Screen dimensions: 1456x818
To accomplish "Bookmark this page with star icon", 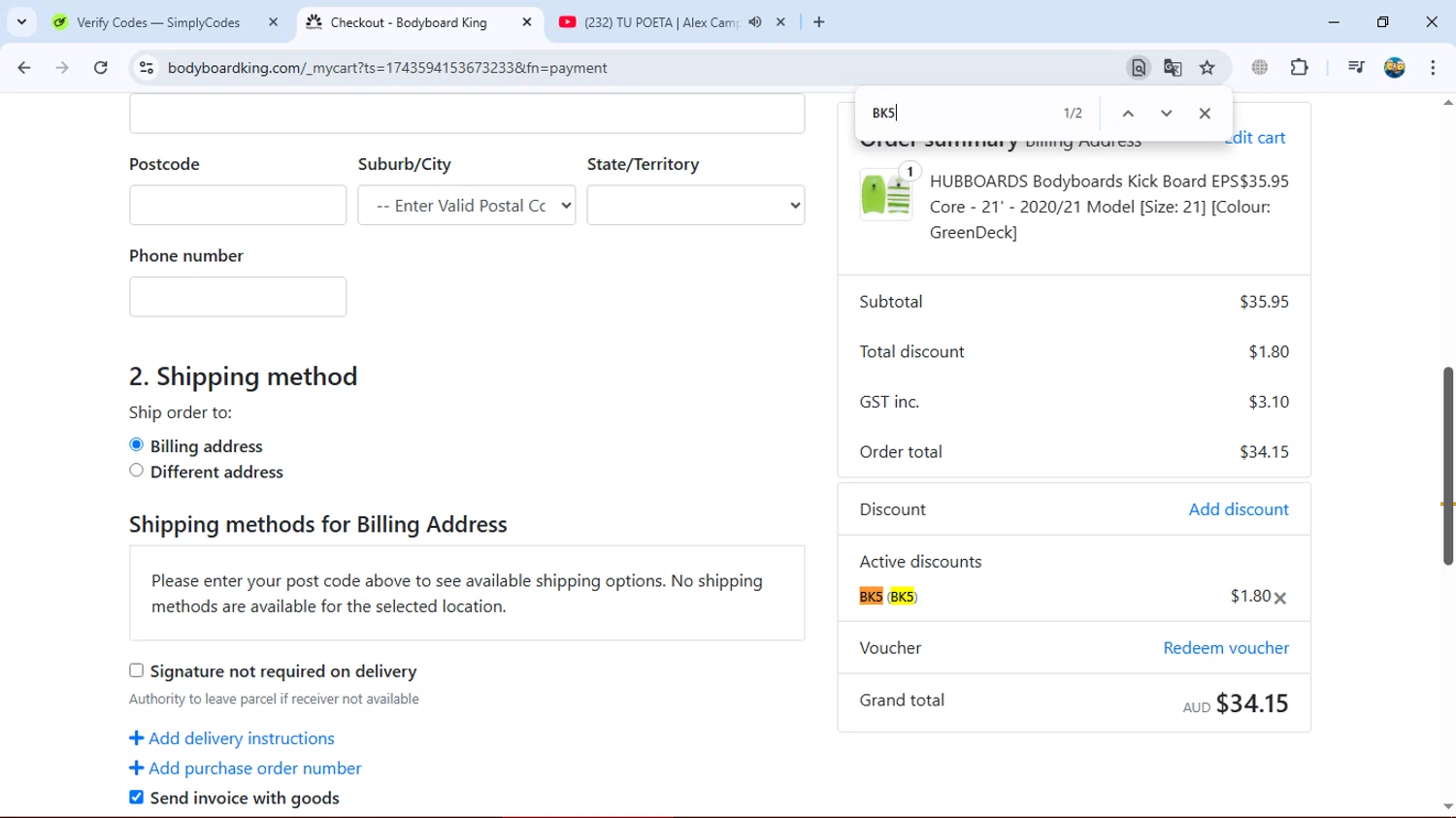I will 1208,68.
